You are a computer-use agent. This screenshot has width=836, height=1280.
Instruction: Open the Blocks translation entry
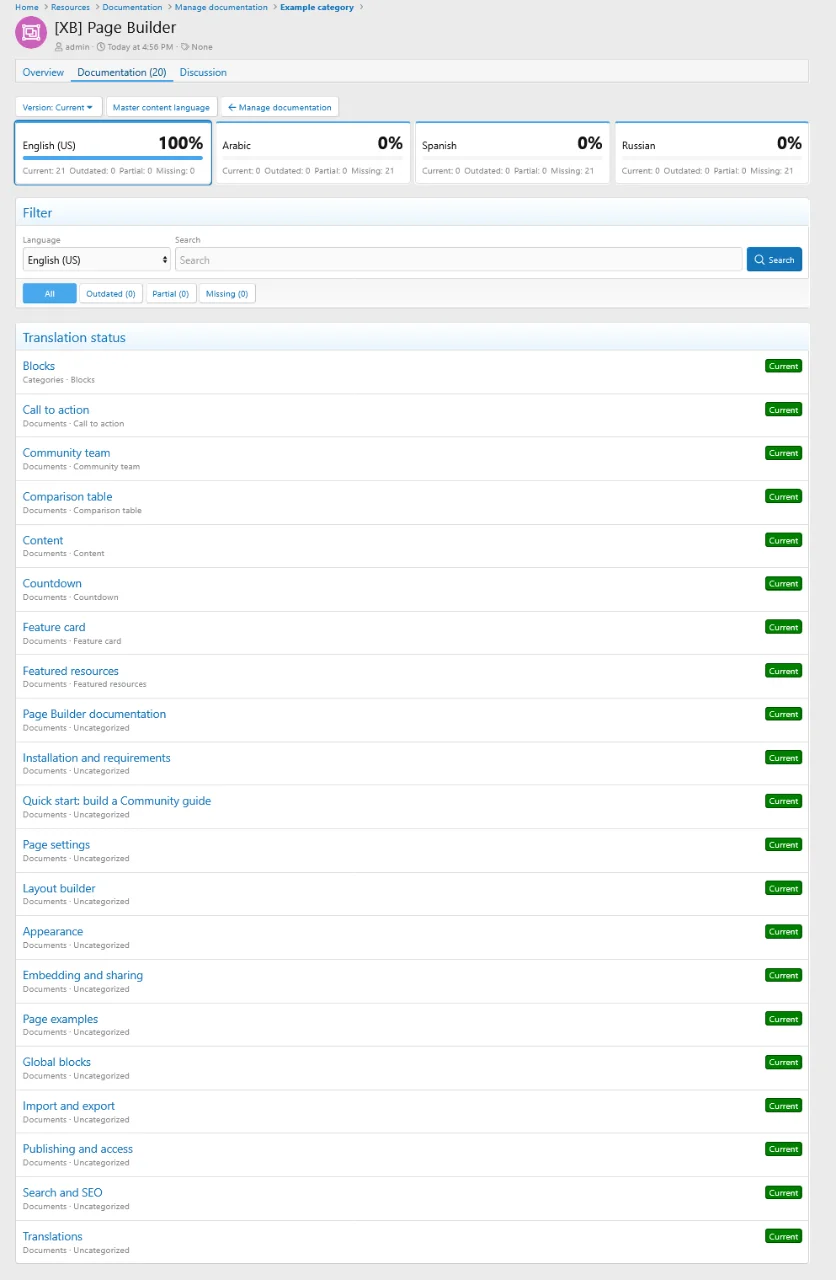click(x=39, y=366)
